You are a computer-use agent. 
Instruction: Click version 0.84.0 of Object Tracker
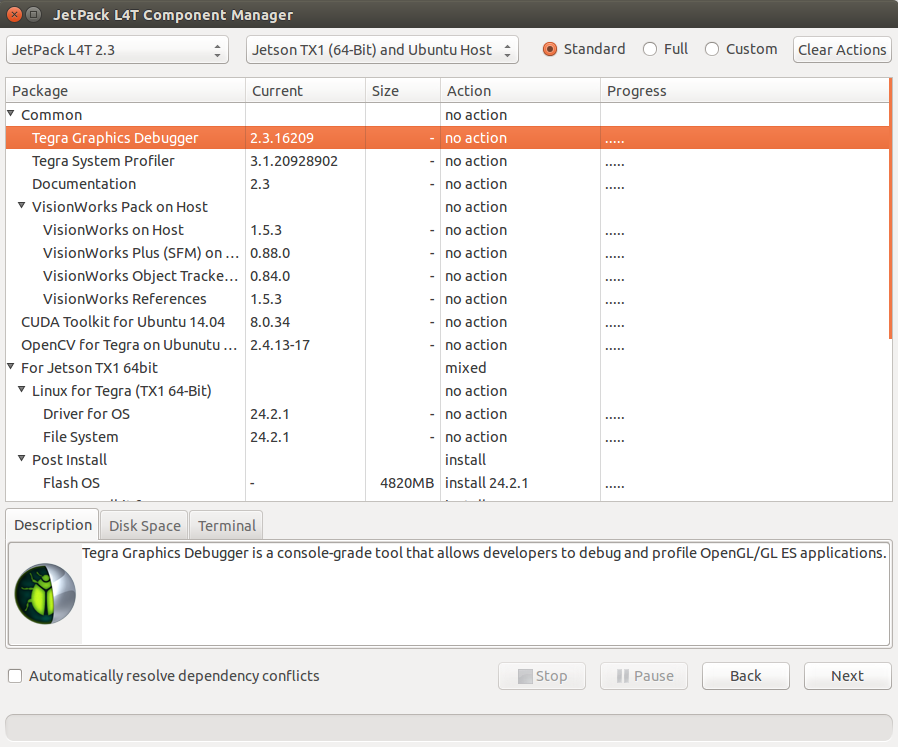point(270,276)
